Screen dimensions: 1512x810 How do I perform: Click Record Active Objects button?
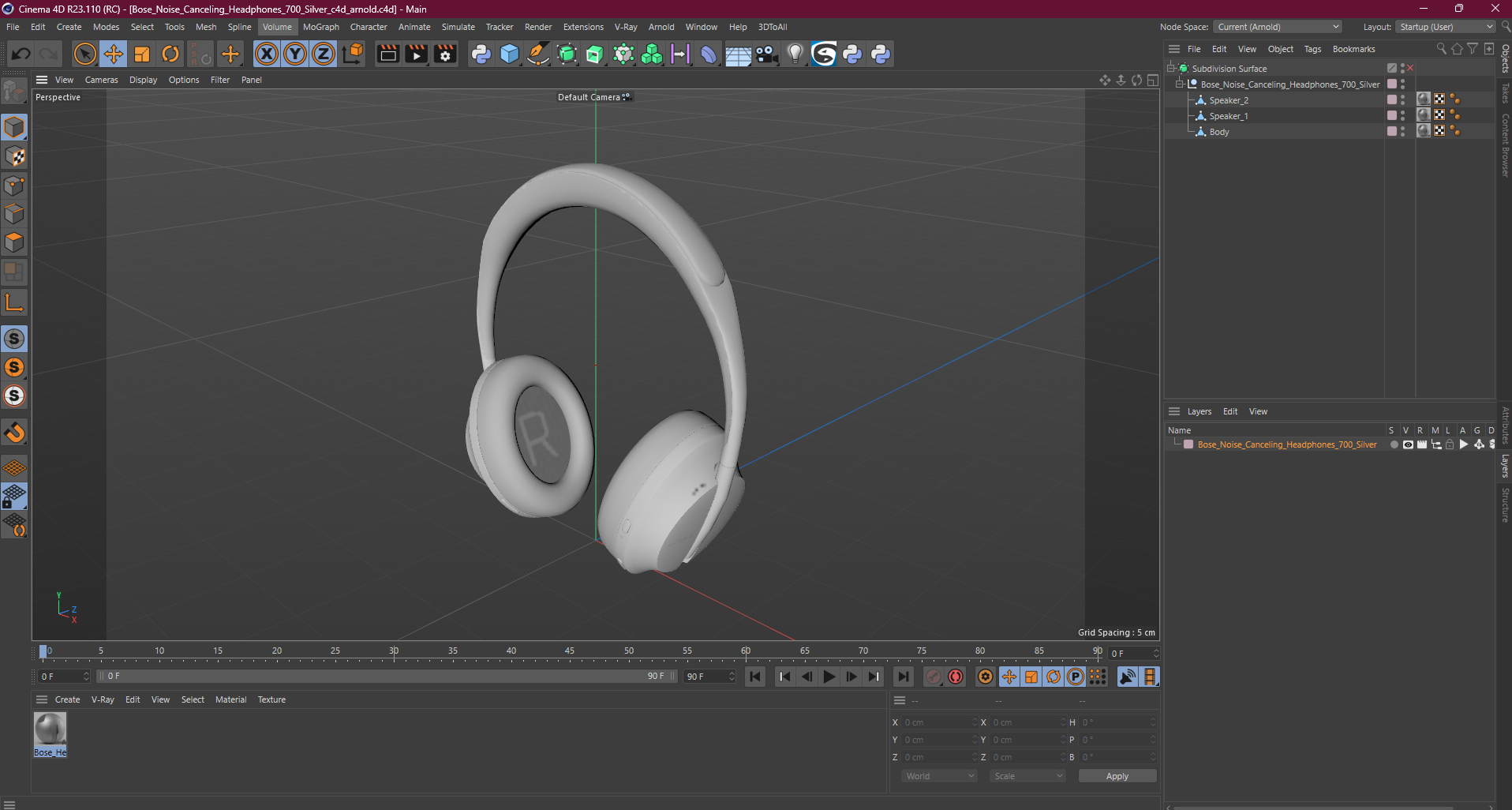pos(934,677)
